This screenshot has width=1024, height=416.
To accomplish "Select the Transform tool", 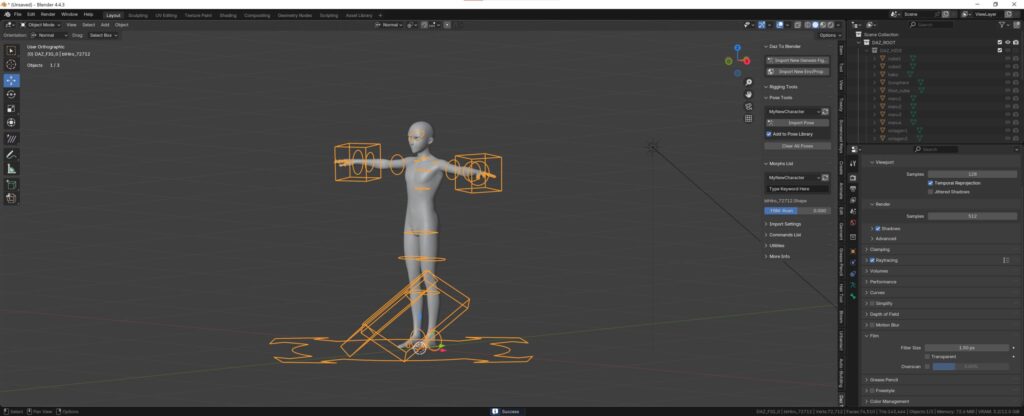I will (11, 122).
